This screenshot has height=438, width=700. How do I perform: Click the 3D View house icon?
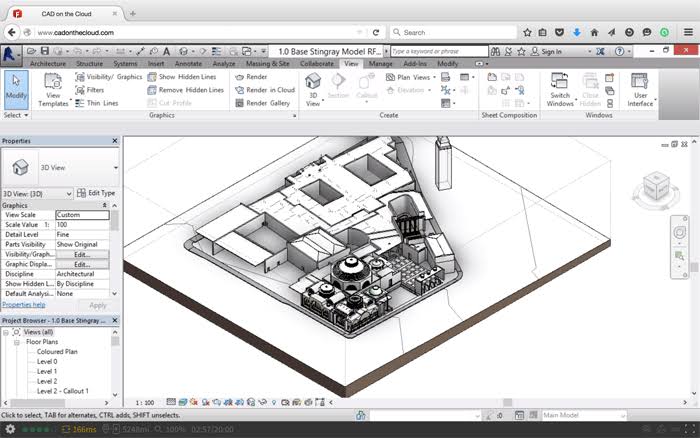click(313, 81)
